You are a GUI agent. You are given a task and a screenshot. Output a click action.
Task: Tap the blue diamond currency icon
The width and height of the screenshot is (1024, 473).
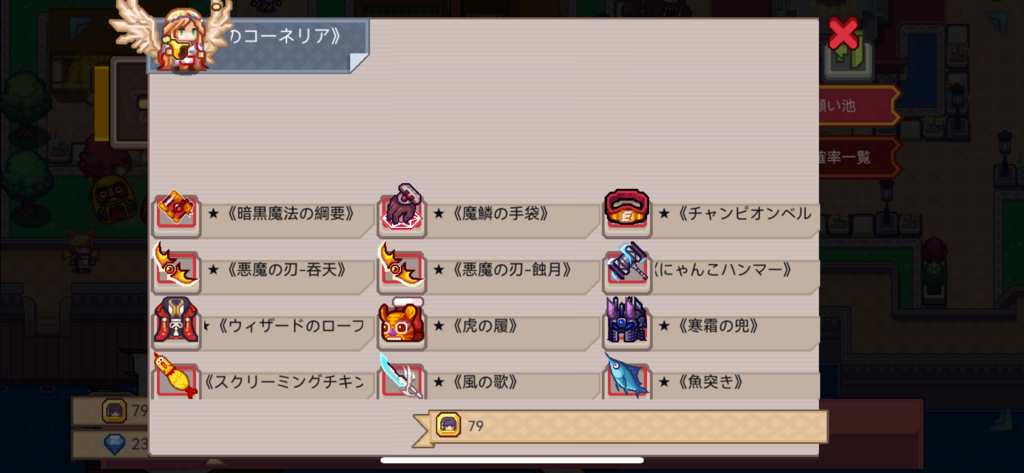(x=116, y=444)
